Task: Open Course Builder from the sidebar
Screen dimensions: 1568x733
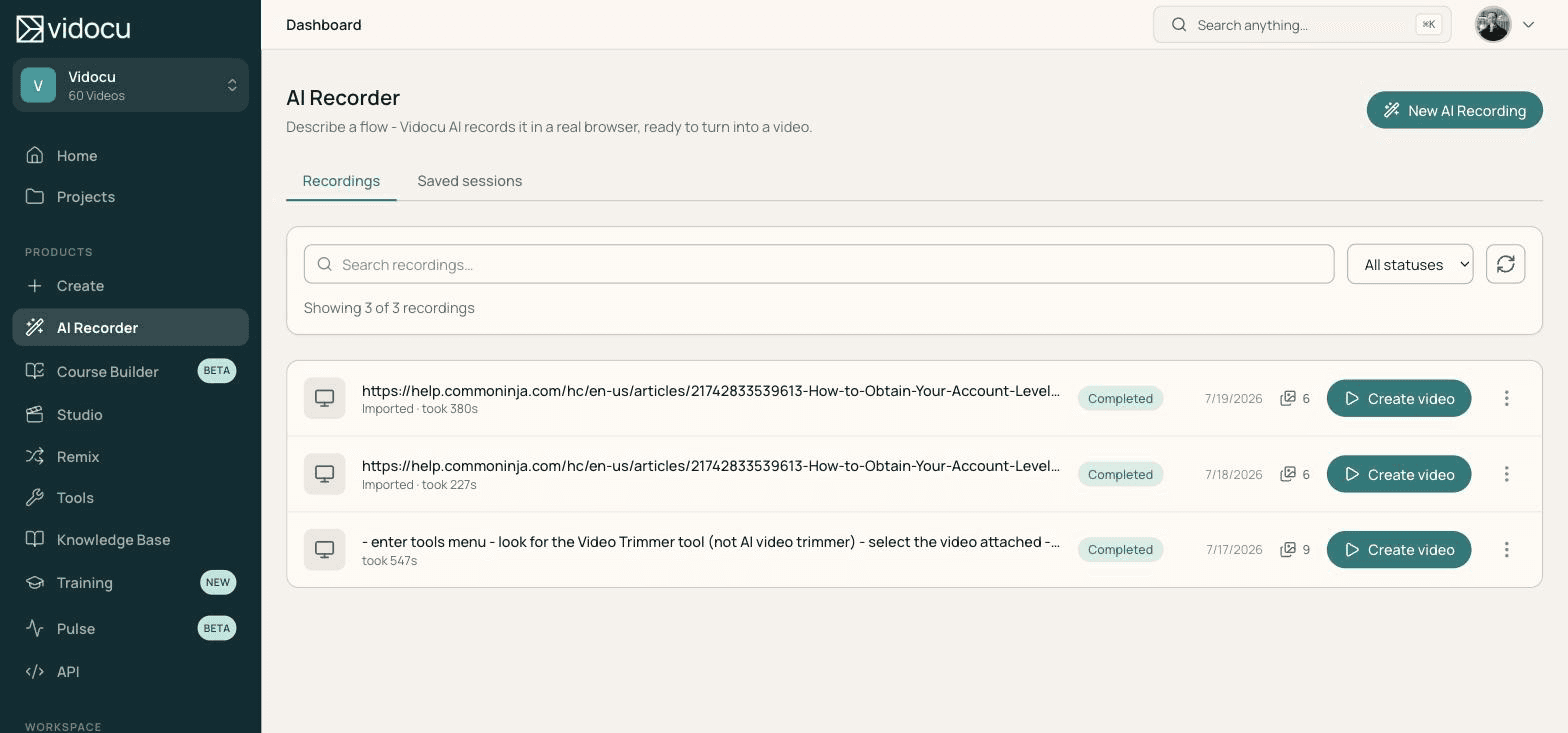Action: coord(130,371)
